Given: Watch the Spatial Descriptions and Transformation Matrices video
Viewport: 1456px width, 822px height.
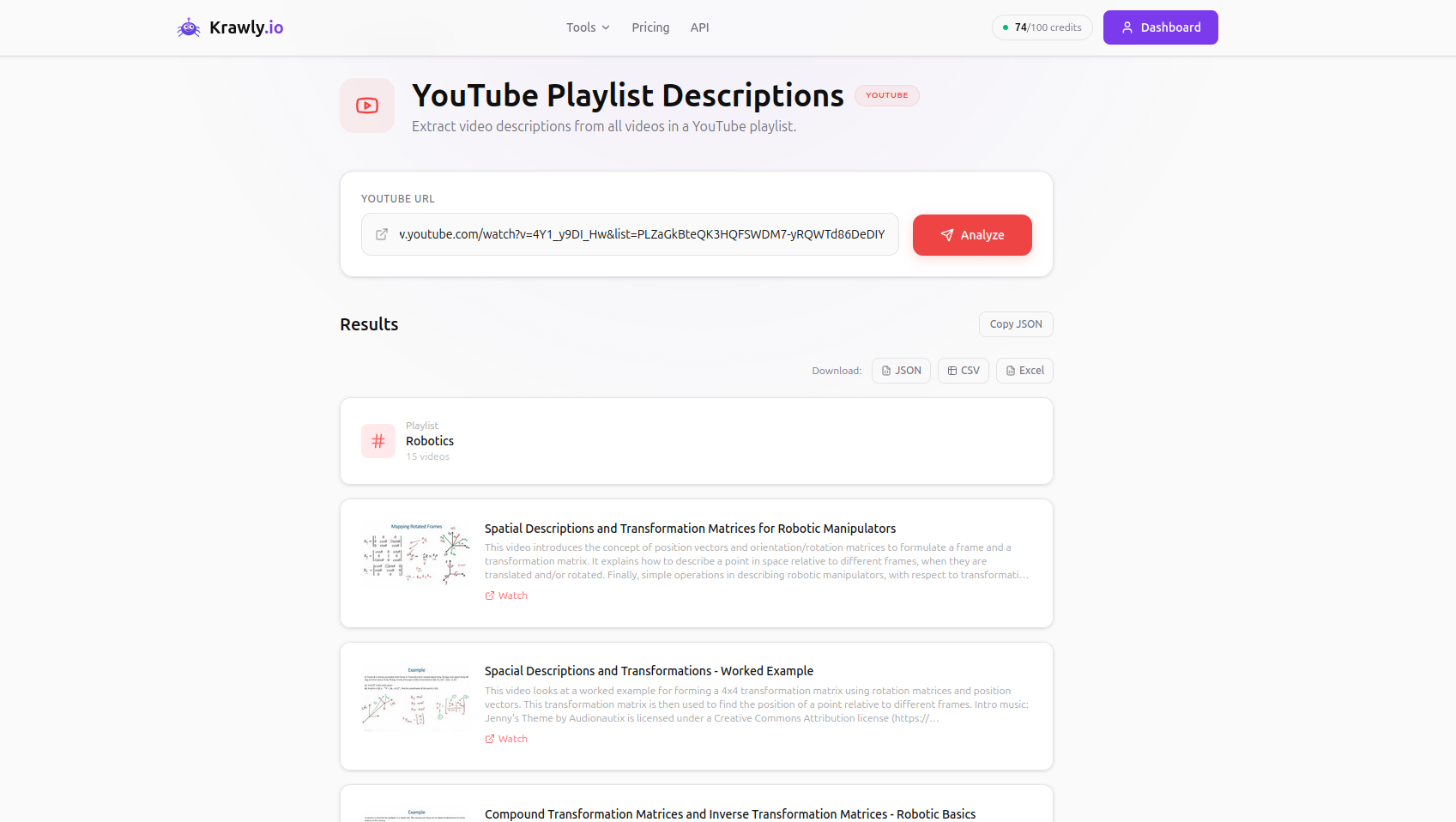Looking at the screenshot, I should pyautogui.click(x=506, y=595).
